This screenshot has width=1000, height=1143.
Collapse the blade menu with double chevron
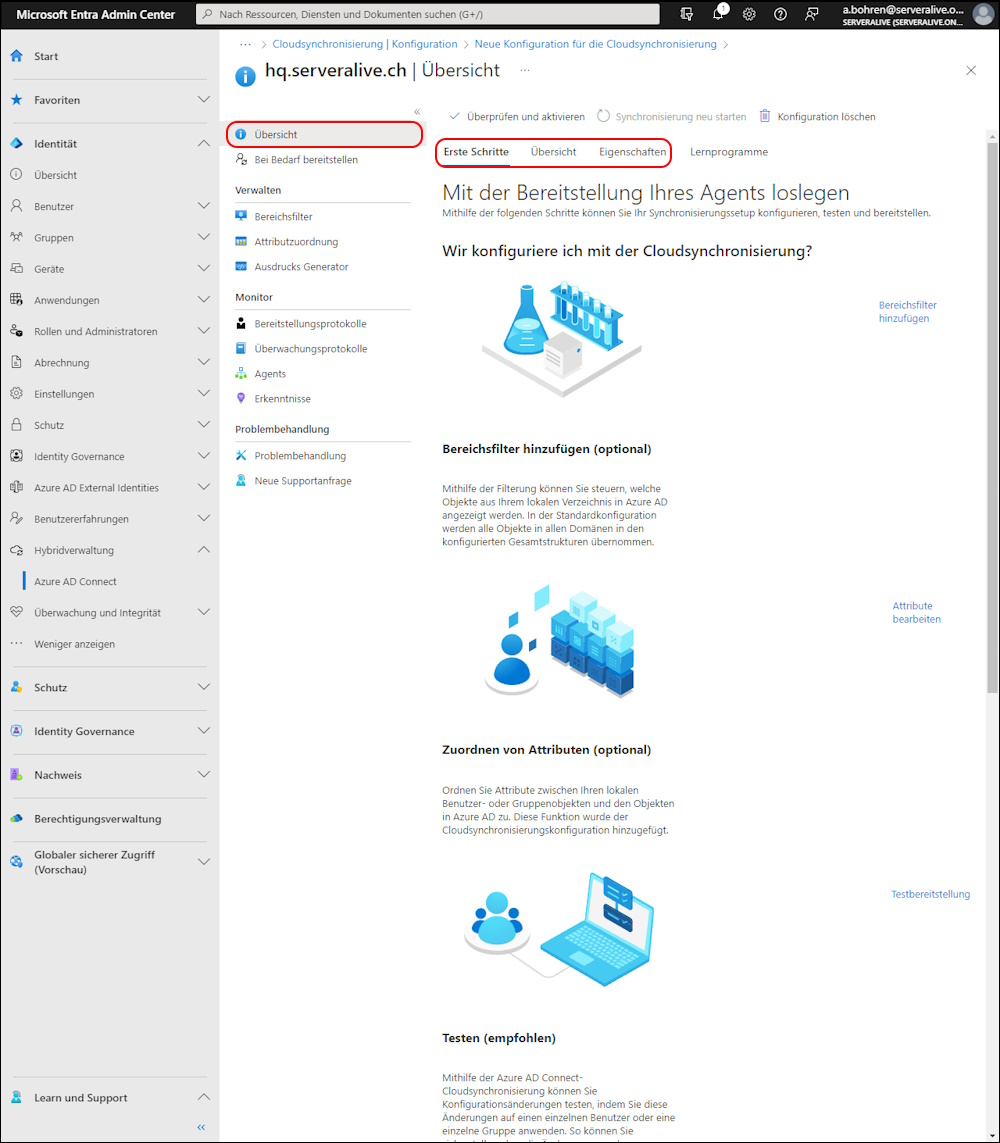tap(417, 112)
